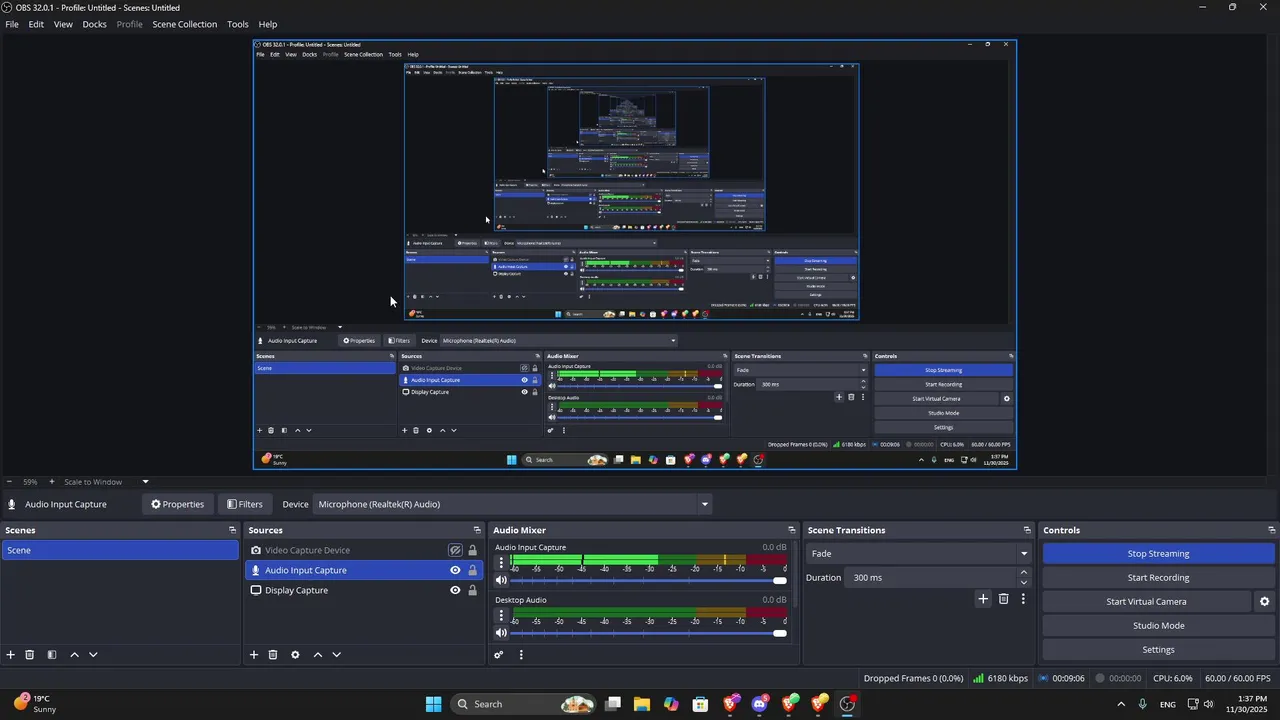The width and height of the screenshot is (1280, 720).
Task: Click the Stop Streaming button
Action: tap(1159, 554)
